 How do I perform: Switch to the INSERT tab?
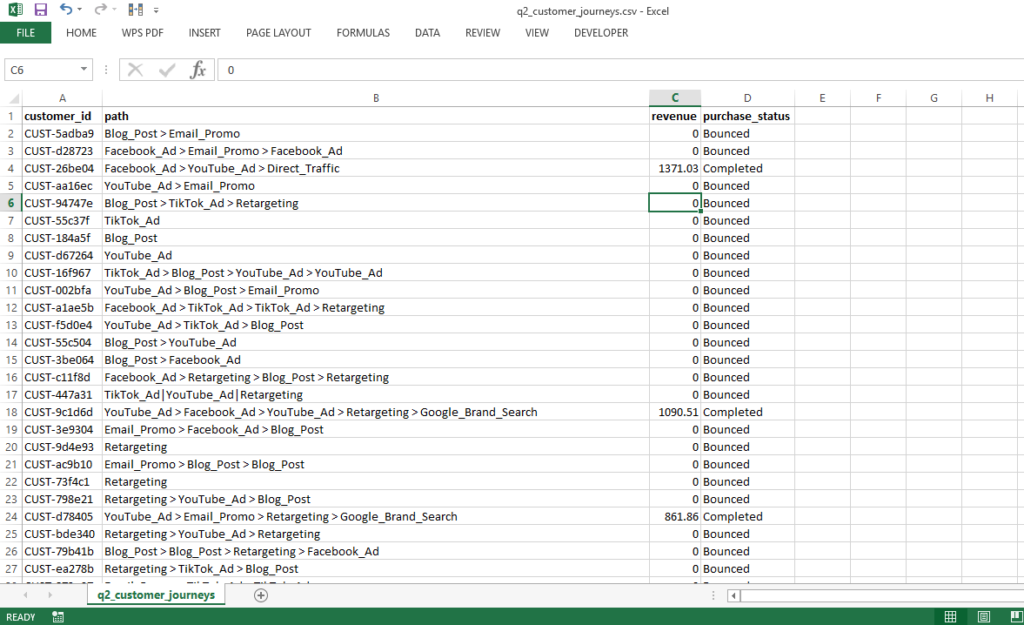pos(204,33)
